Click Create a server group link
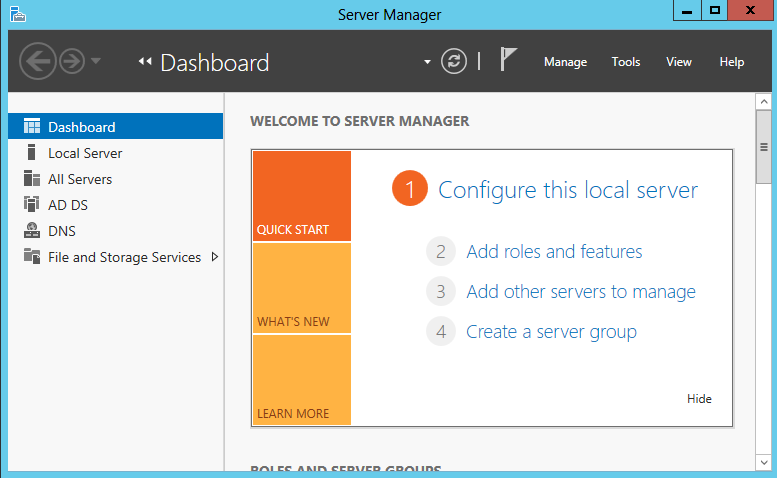The image size is (777, 478). [551, 332]
